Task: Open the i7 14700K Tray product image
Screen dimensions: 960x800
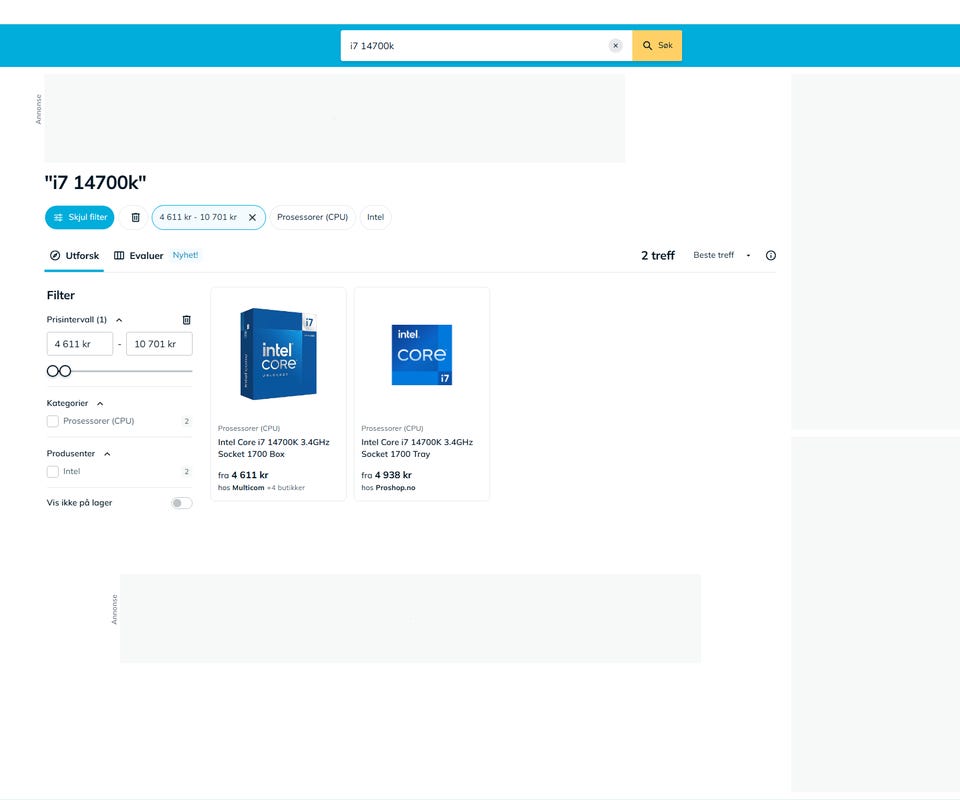Action: (x=422, y=355)
